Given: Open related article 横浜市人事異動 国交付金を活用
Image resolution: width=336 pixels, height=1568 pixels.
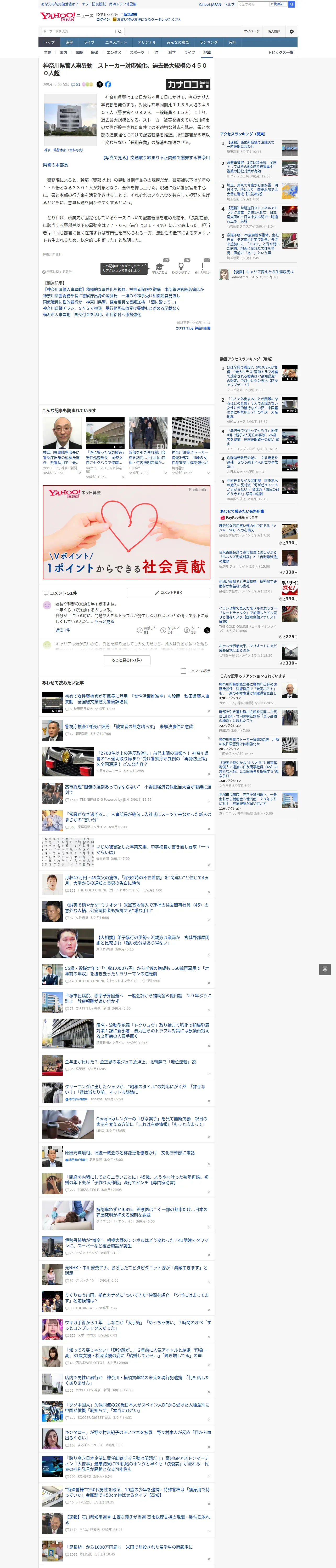Looking at the screenshot, I should coord(92,315).
